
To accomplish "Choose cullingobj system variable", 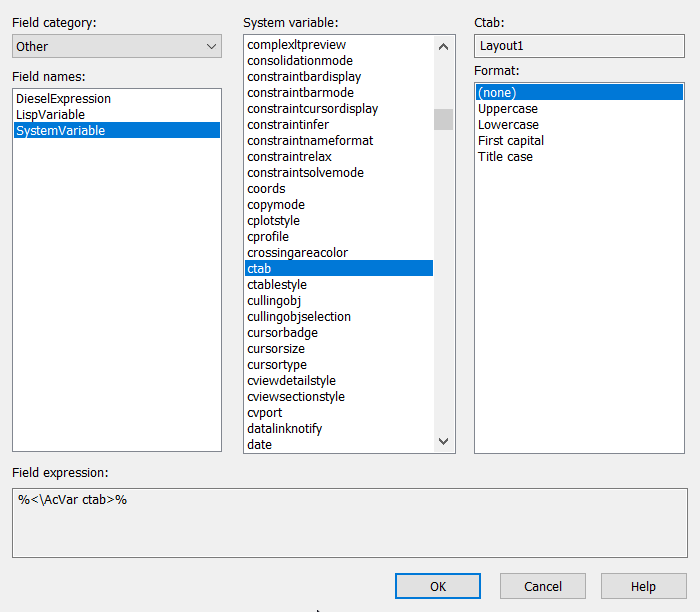I will click(339, 300).
